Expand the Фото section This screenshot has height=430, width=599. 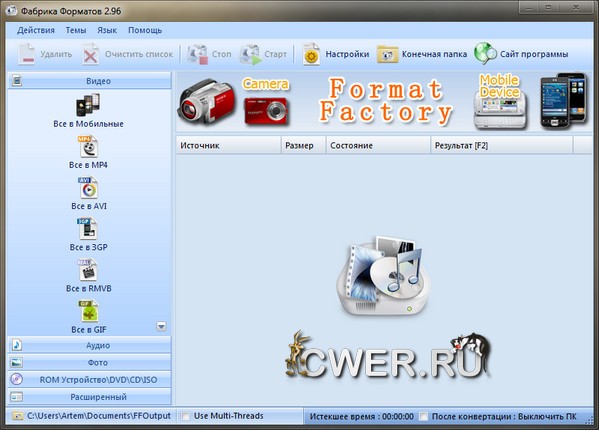89,362
